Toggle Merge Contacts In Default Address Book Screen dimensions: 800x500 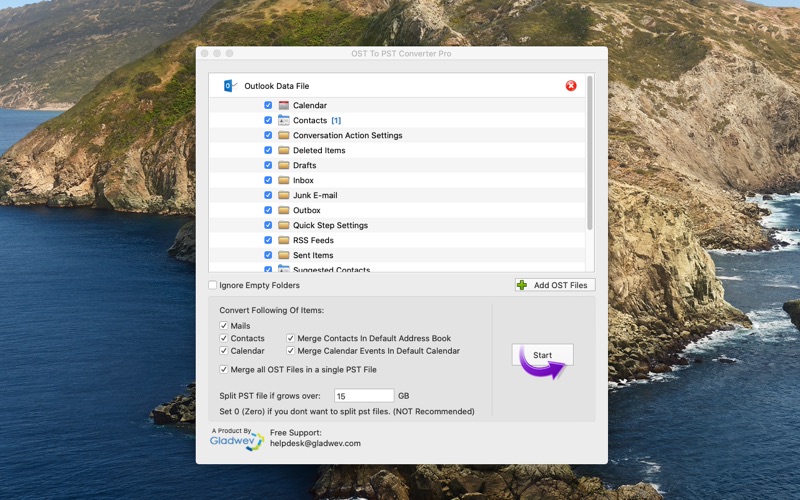coord(290,338)
